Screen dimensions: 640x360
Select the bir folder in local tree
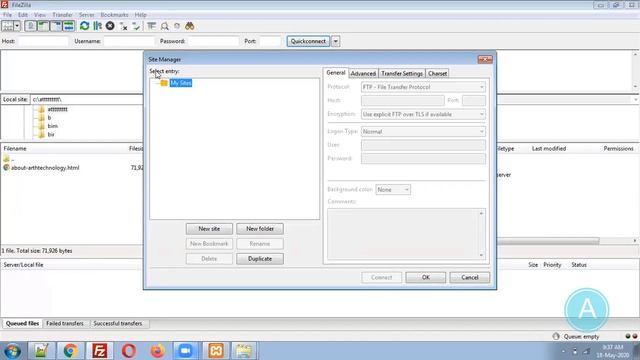click(51, 134)
